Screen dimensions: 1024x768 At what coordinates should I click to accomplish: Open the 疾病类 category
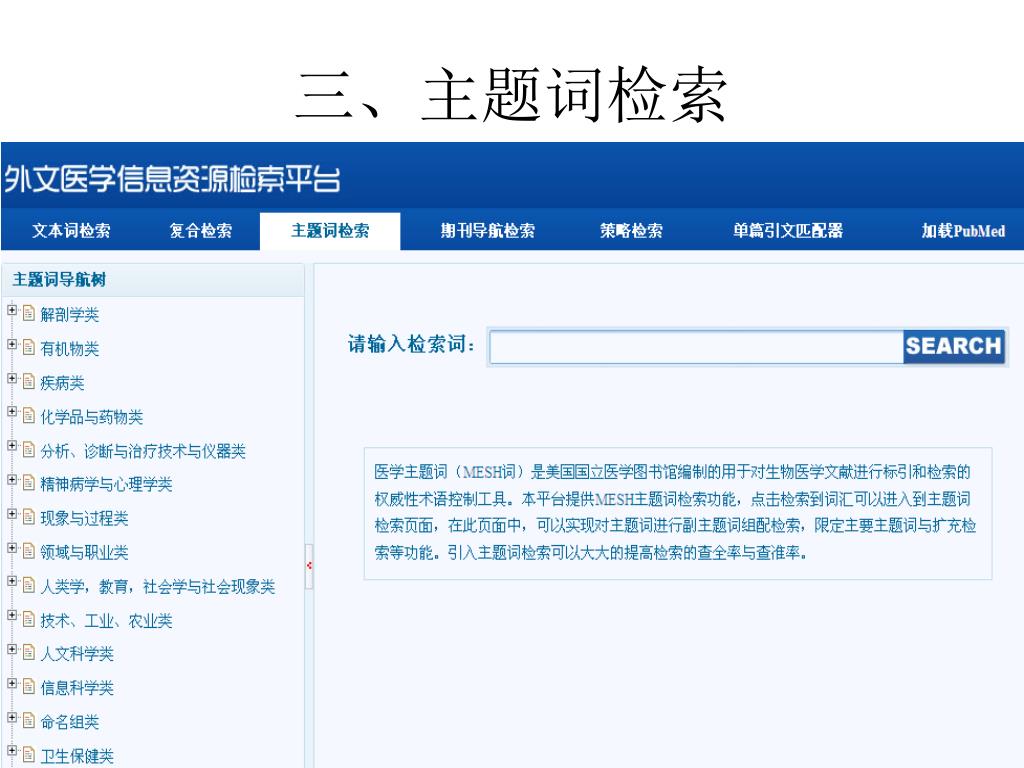click(x=62, y=383)
